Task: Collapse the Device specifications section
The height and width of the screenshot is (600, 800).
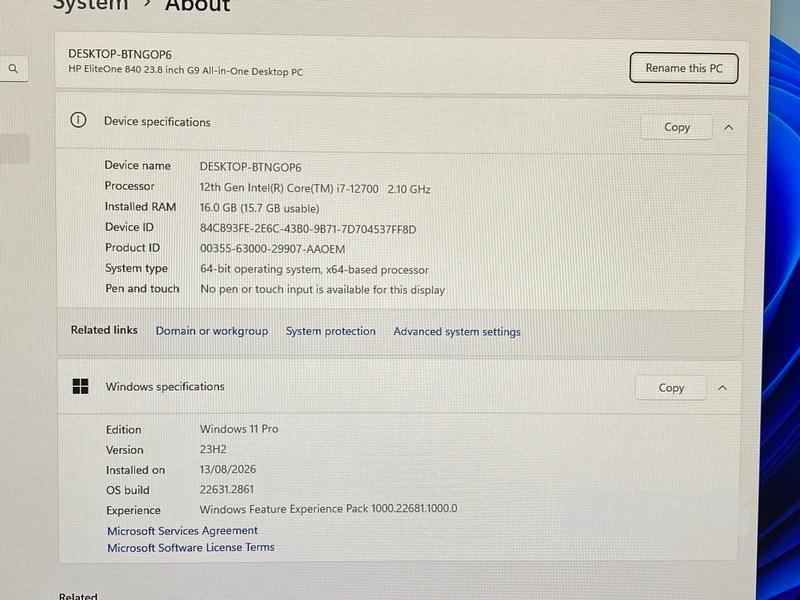Action: pyautogui.click(x=729, y=128)
